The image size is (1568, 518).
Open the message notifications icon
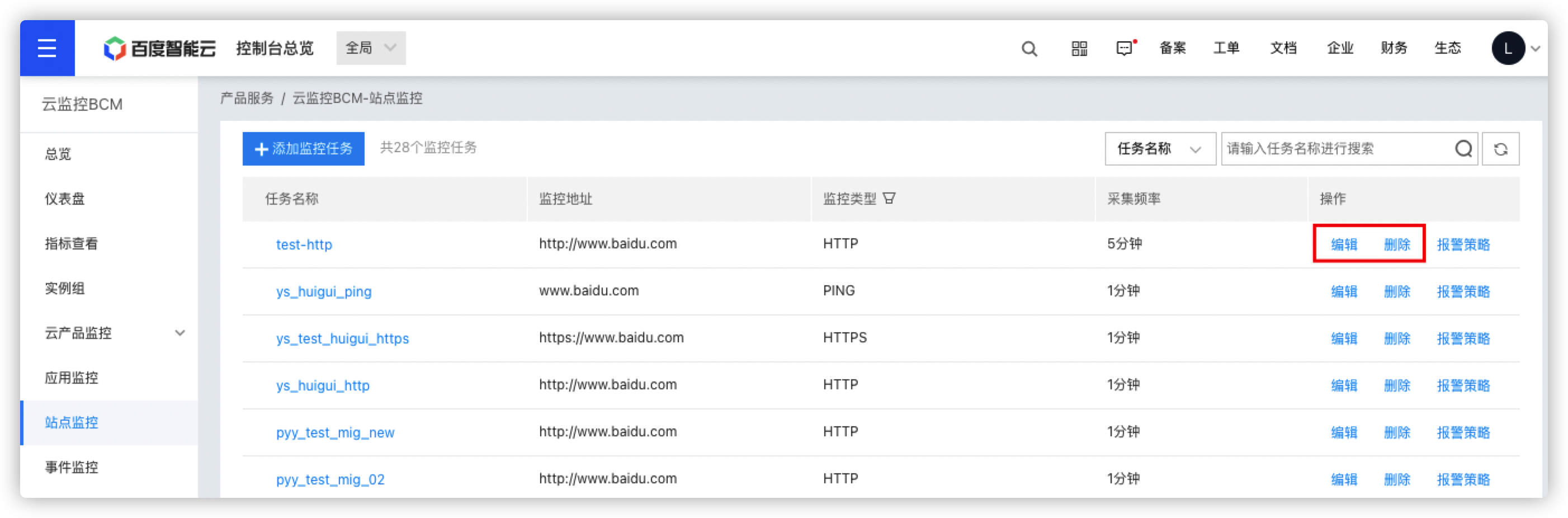[1125, 48]
